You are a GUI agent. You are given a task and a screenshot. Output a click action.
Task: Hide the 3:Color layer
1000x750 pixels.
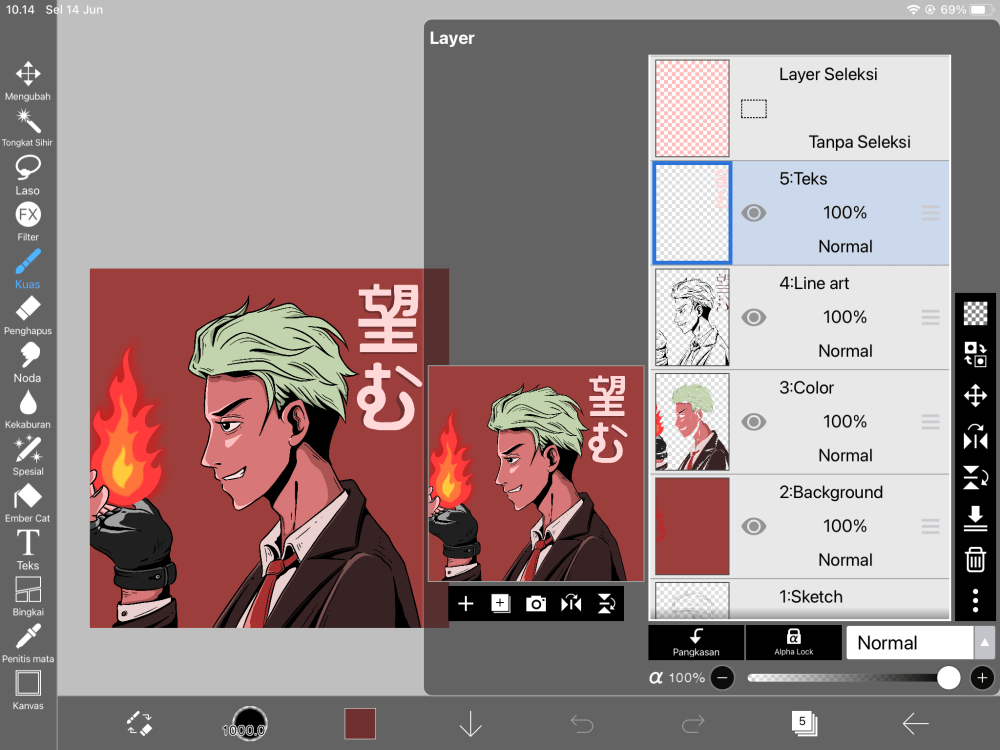pos(754,422)
